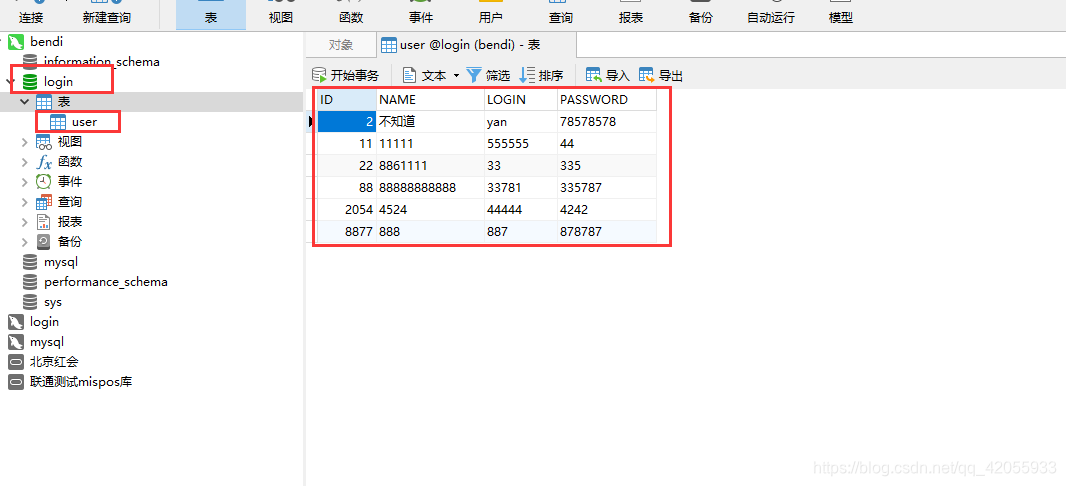This screenshot has width=1066, height=486.
Task: Expand the 视图 views node
Action: coord(24,142)
